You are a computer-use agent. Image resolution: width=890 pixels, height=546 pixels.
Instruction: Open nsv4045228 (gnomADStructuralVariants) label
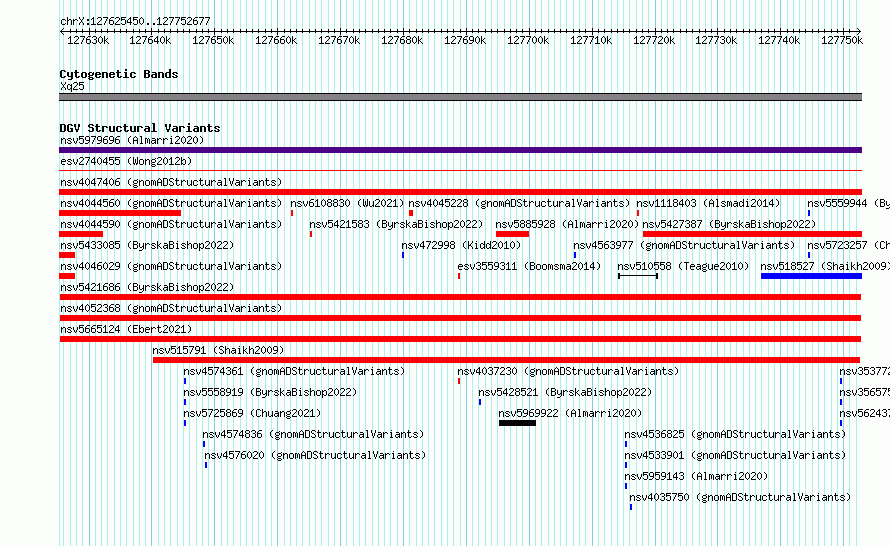[519, 203]
